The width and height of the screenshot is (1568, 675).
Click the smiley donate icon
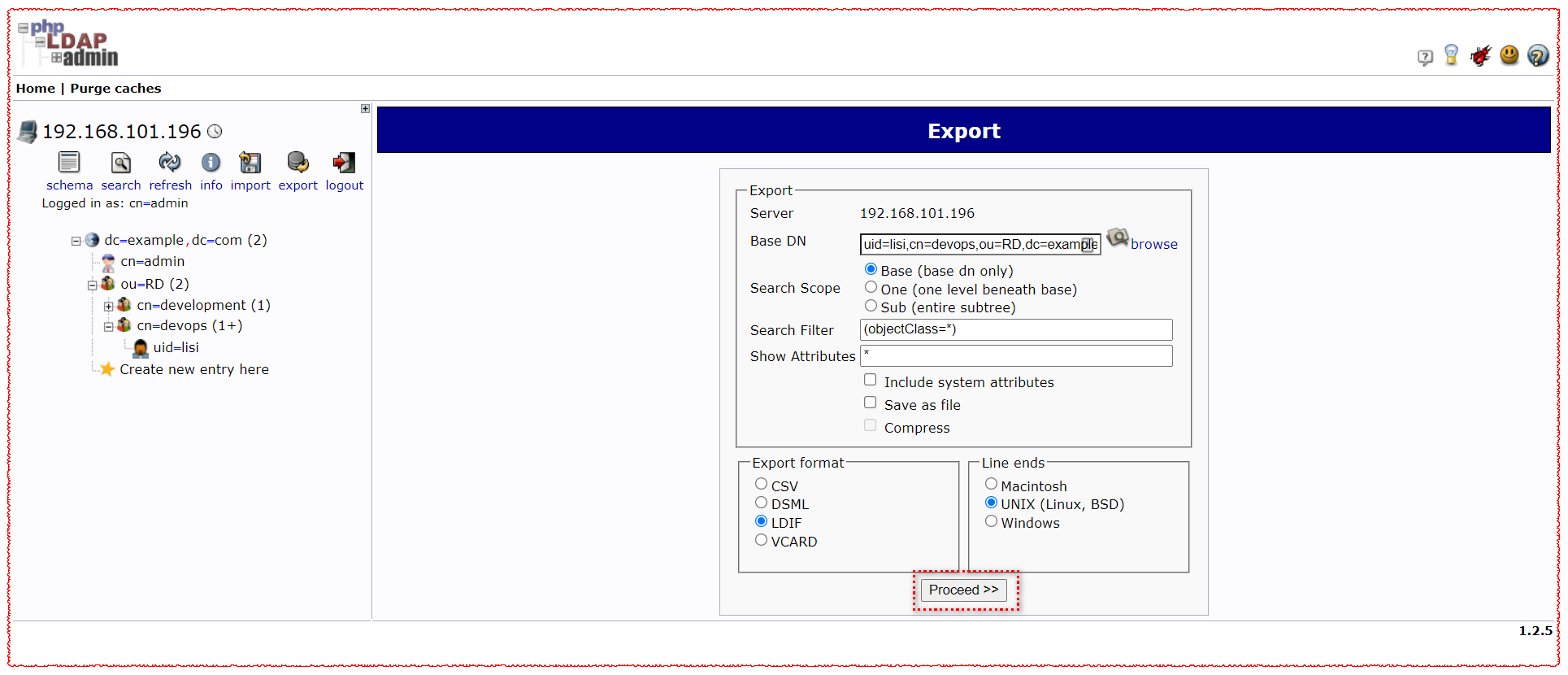coord(1509,54)
